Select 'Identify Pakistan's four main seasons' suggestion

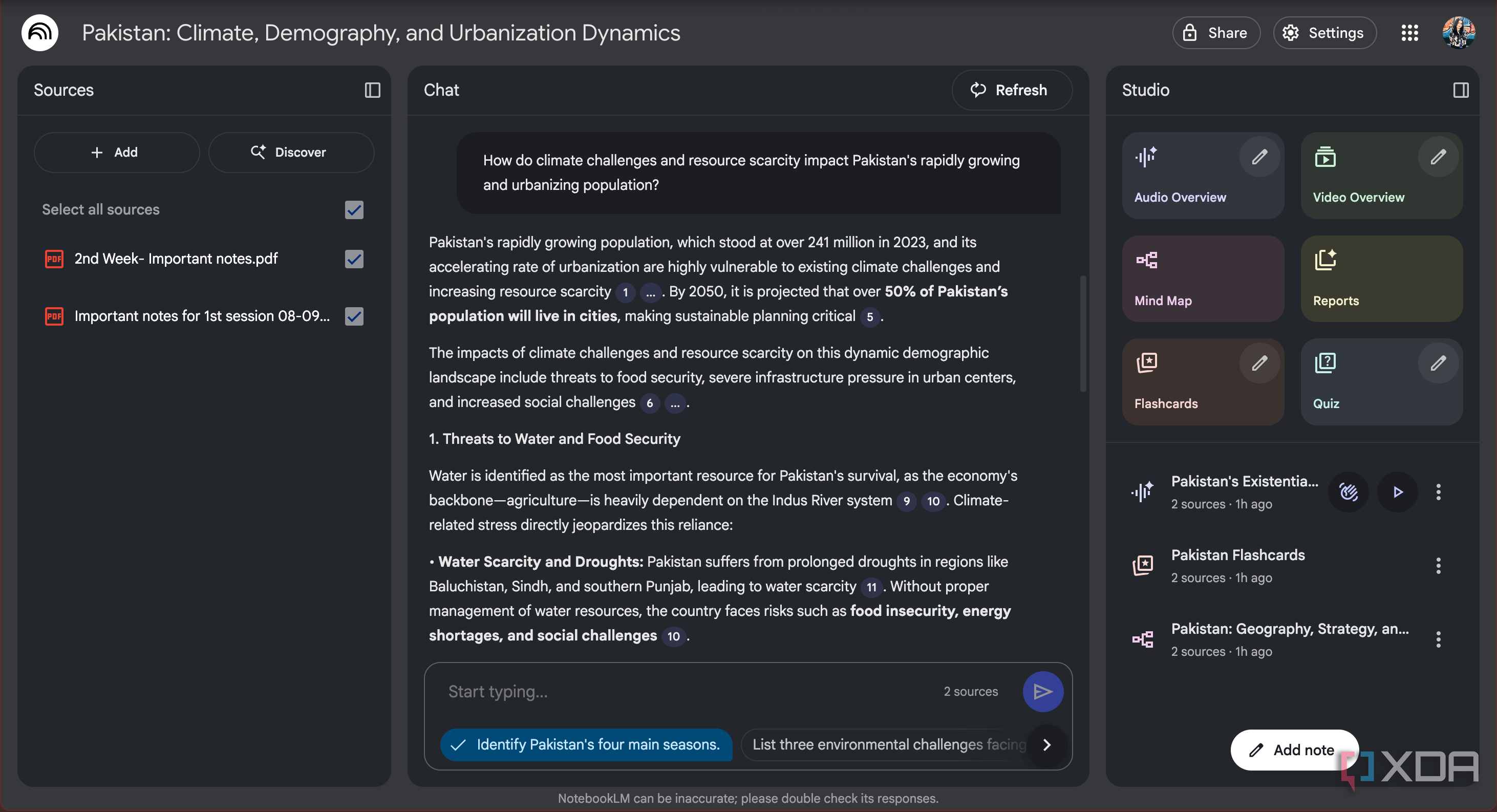tap(586, 744)
